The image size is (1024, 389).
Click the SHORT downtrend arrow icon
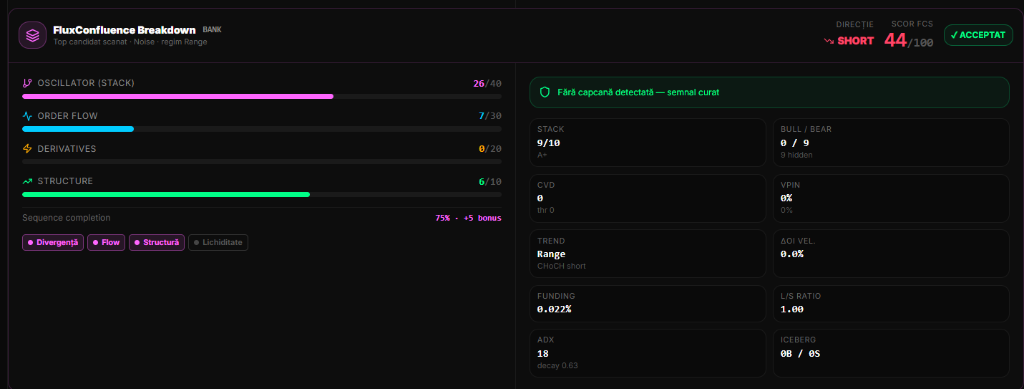(x=829, y=40)
